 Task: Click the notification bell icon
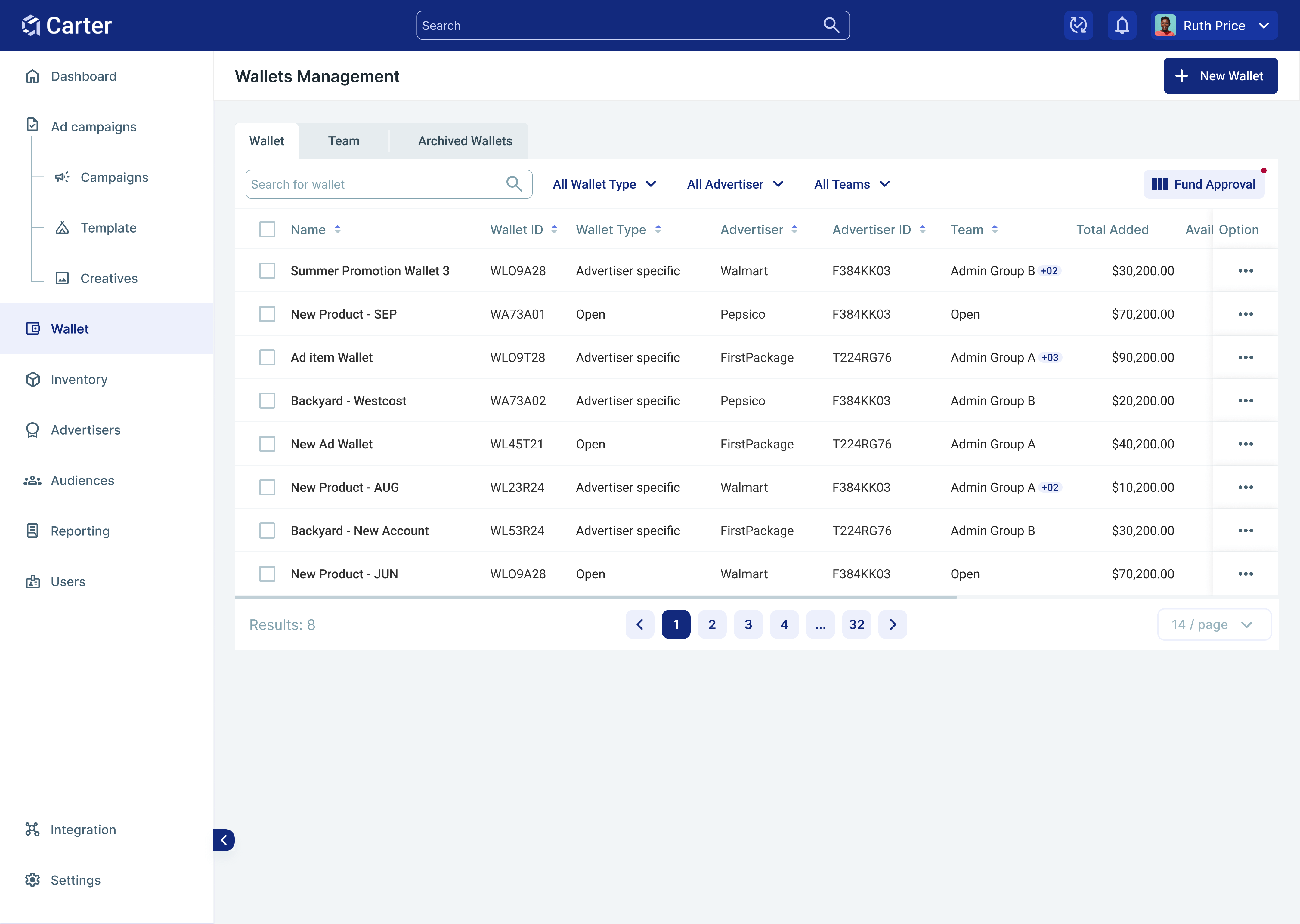(x=1121, y=26)
